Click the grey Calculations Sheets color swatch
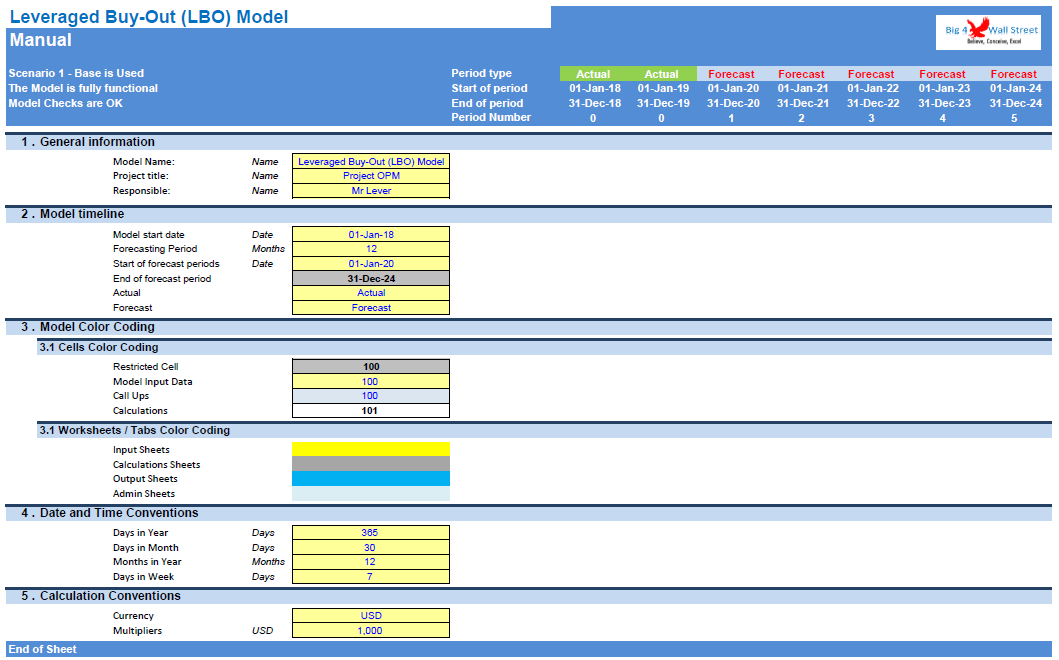This screenshot has width=1059, height=660. pyautogui.click(x=371, y=464)
